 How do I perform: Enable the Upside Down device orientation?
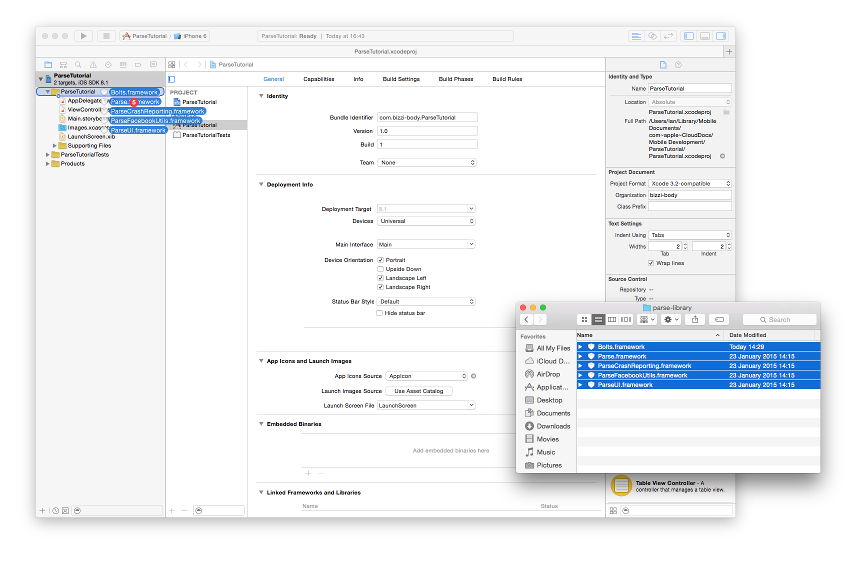coord(381,269)
